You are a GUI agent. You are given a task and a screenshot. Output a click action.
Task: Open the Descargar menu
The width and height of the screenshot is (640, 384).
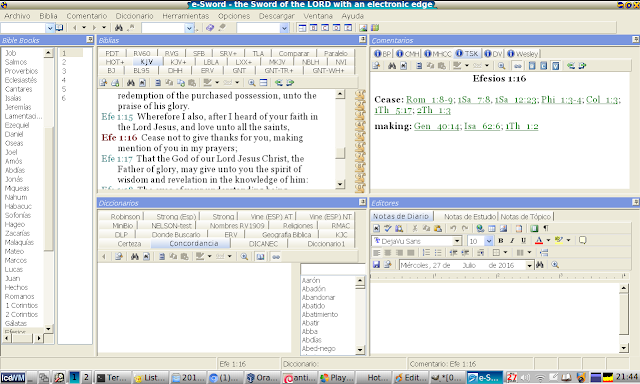(x=276, y=16)
